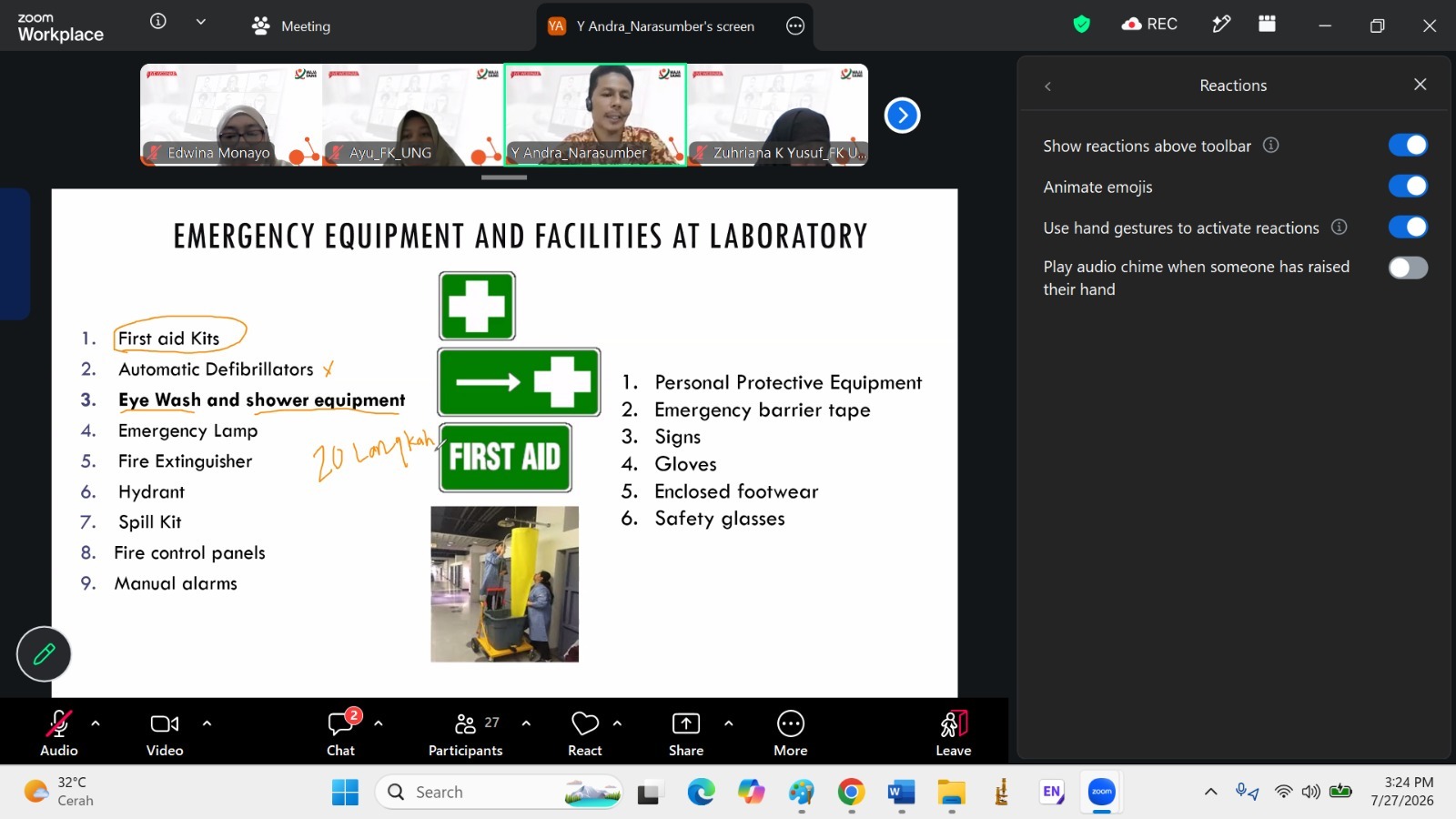Open React heart menu
This screenshot has width=1456, height=819.
tap(585, 733)
